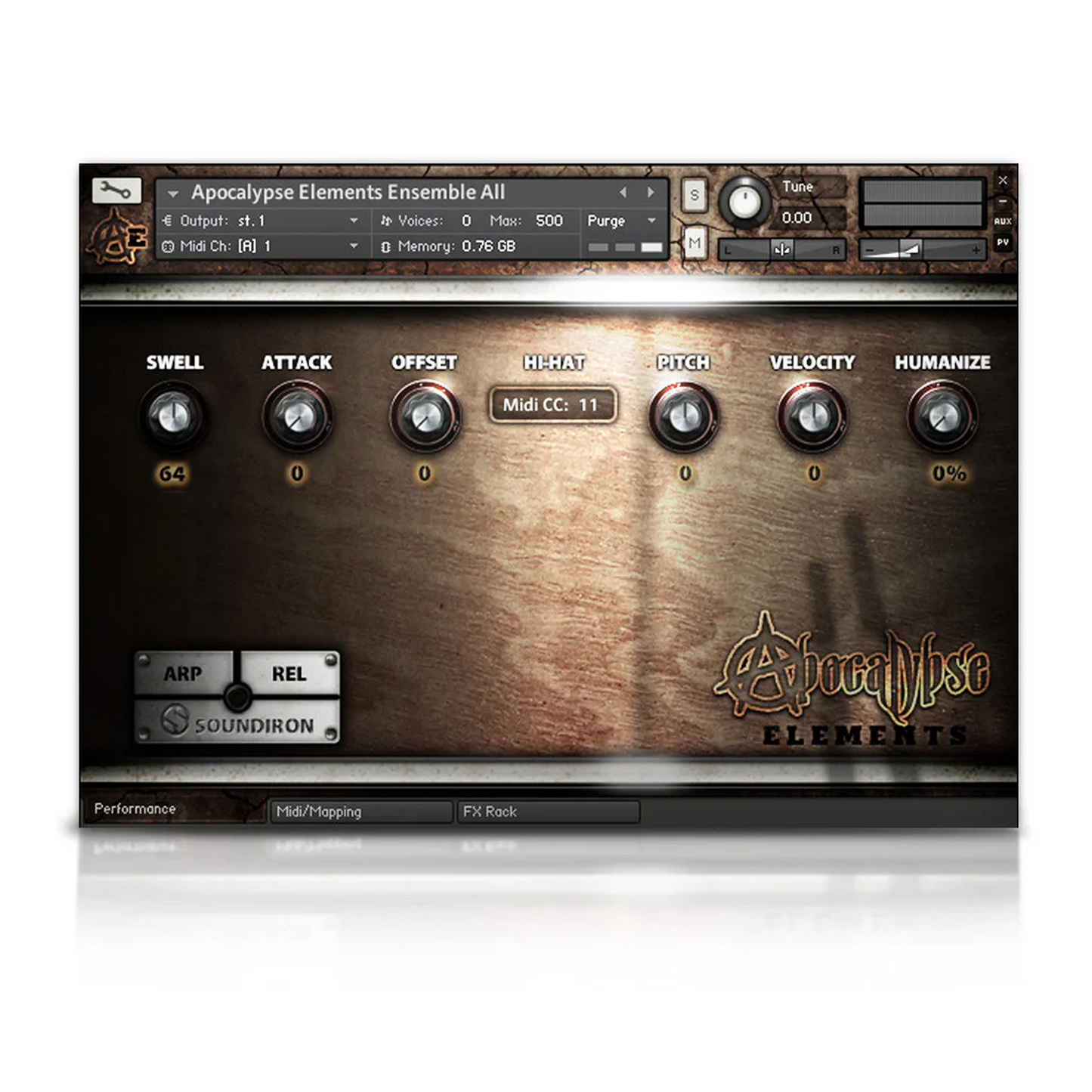The height and width of the screenshot is (1092, 1092).
Task: Click the AUX button on header
Action: pos(1002,221)
